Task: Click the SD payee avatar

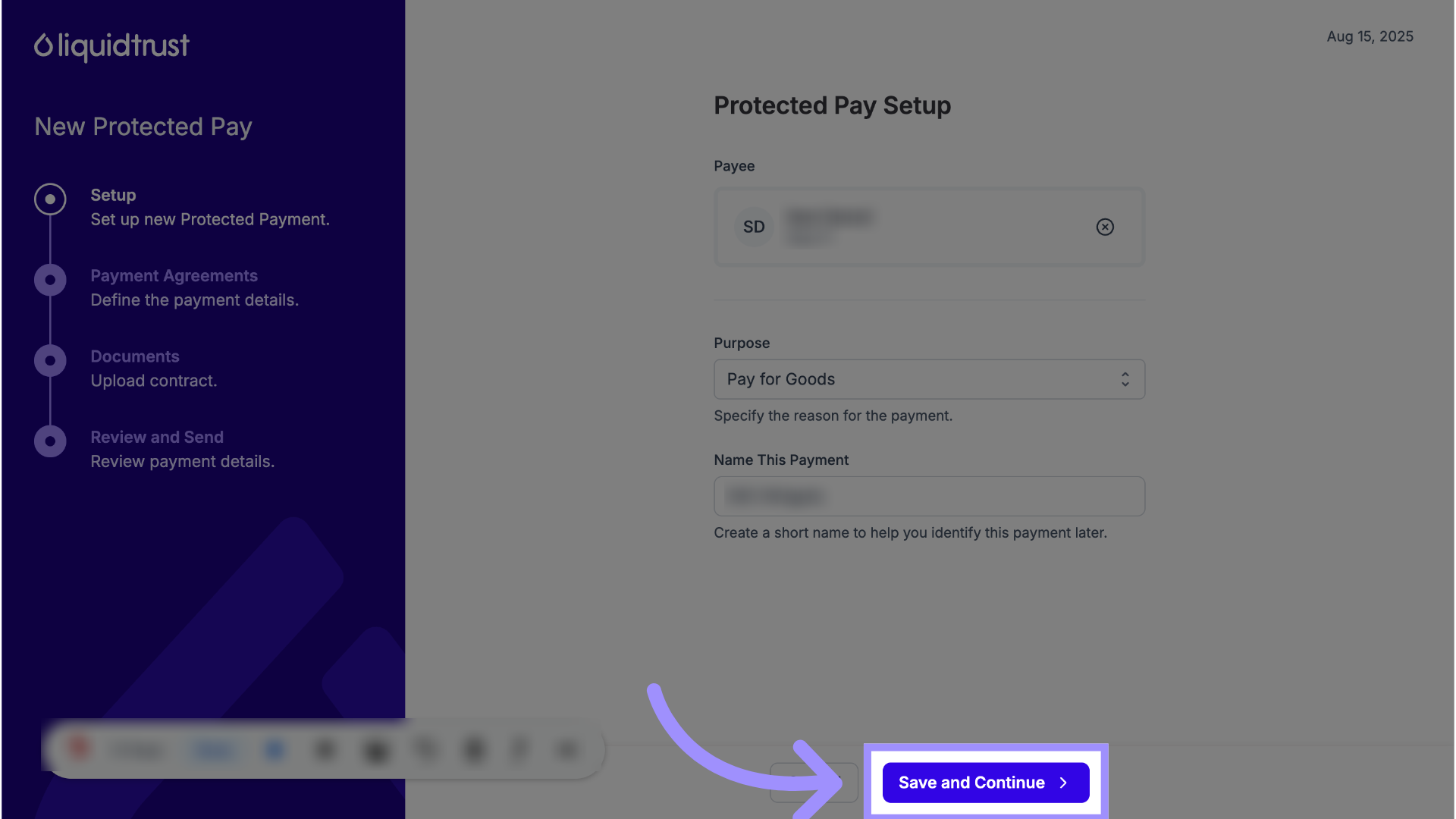Action: 754,227
